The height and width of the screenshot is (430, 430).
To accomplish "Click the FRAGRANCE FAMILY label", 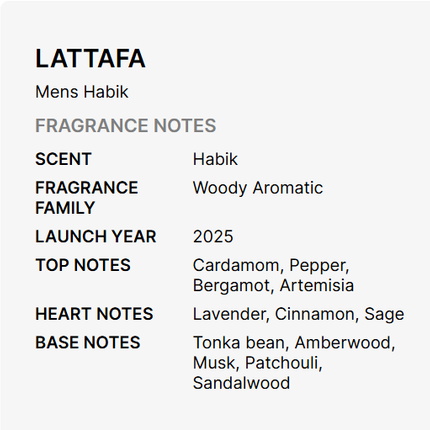I will [x=87, y=198].
